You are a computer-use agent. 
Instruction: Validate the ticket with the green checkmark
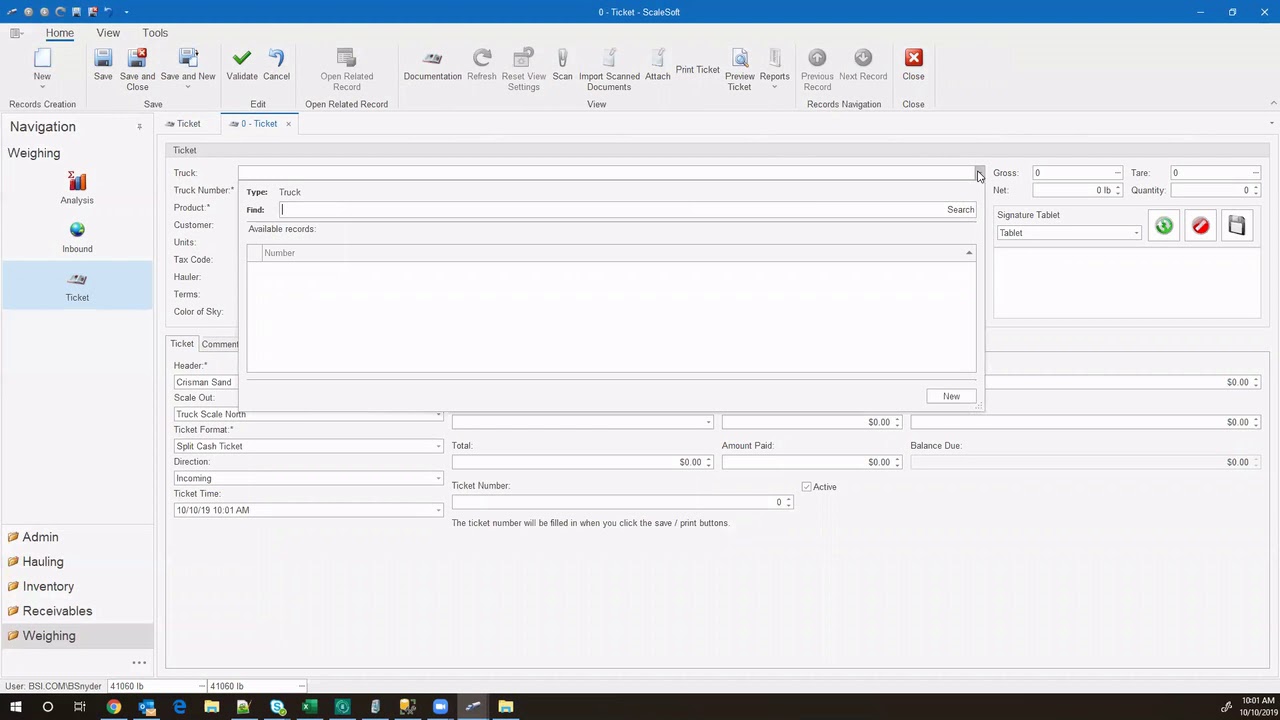click(x=241, y=58)
